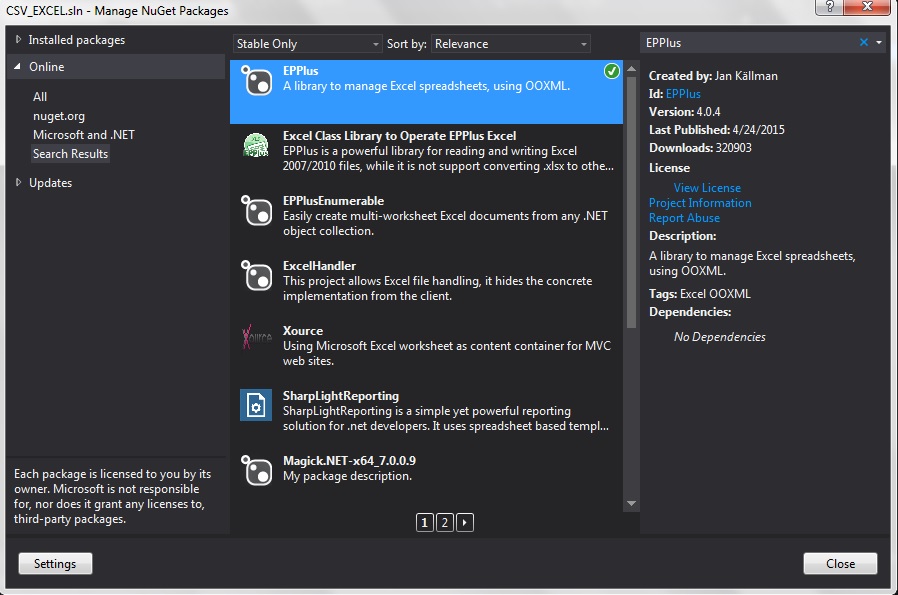This screenshot has height=595, width=898.
Task: Click the Xource package logo
Action: point(256,337)
